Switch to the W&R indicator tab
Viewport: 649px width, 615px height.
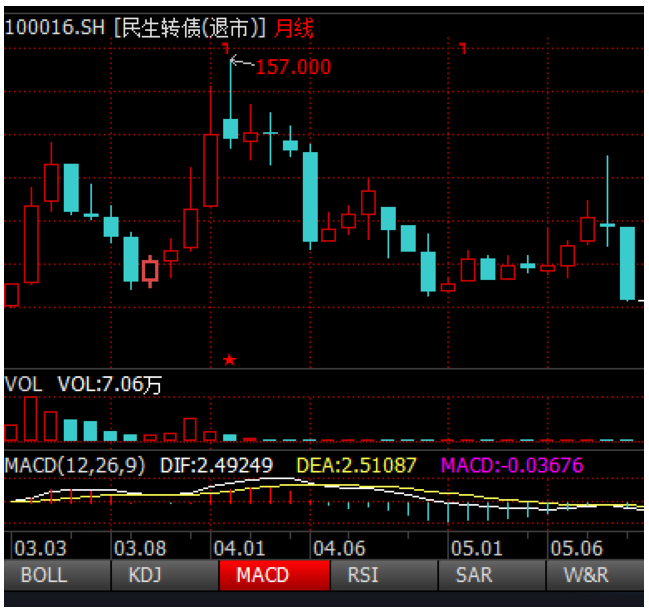point(595,575)
